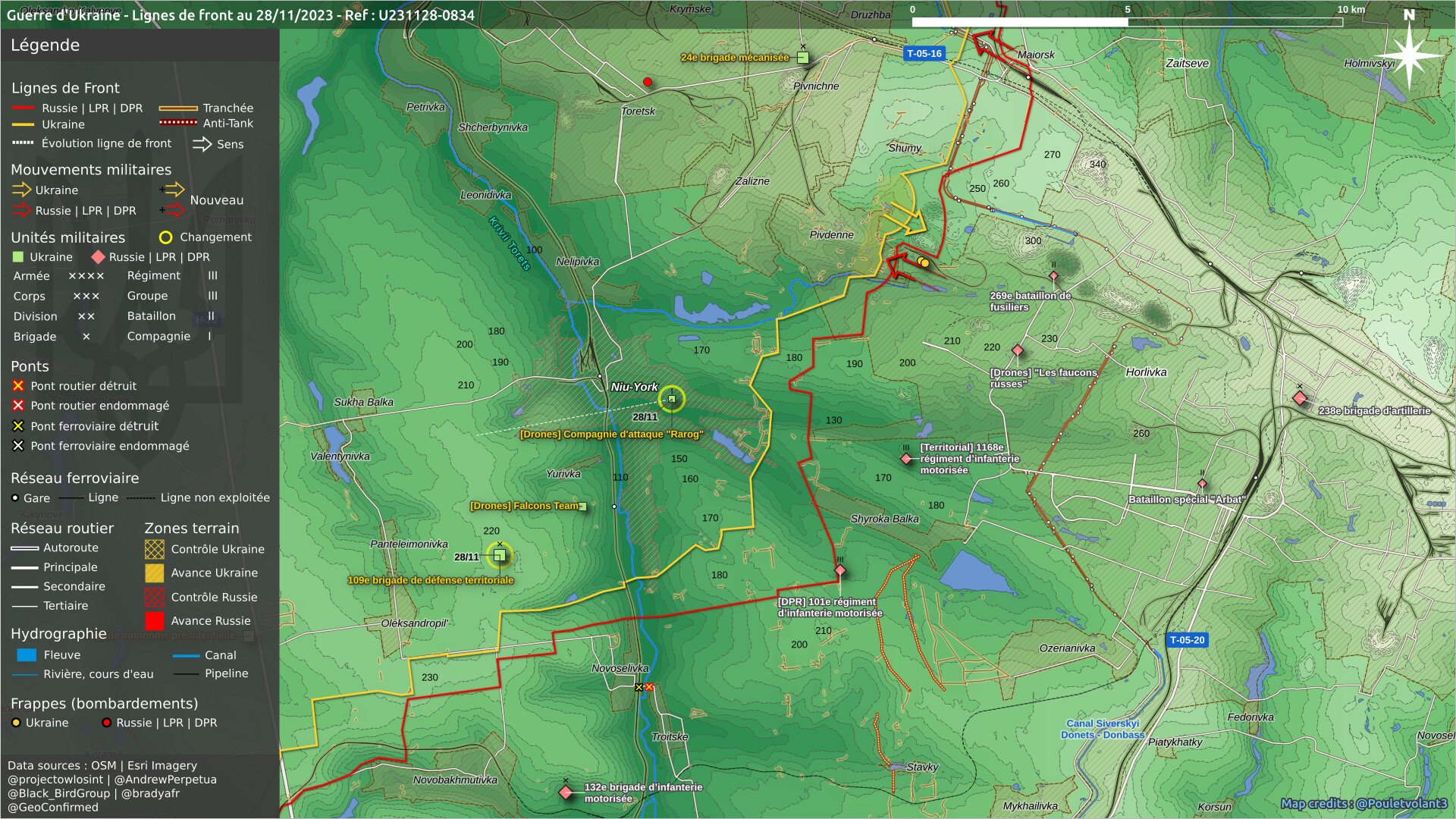This screenshot has width=1456, height=819.
Task: Click the red strike dot near Toretsk
Action: click(648, 82)
